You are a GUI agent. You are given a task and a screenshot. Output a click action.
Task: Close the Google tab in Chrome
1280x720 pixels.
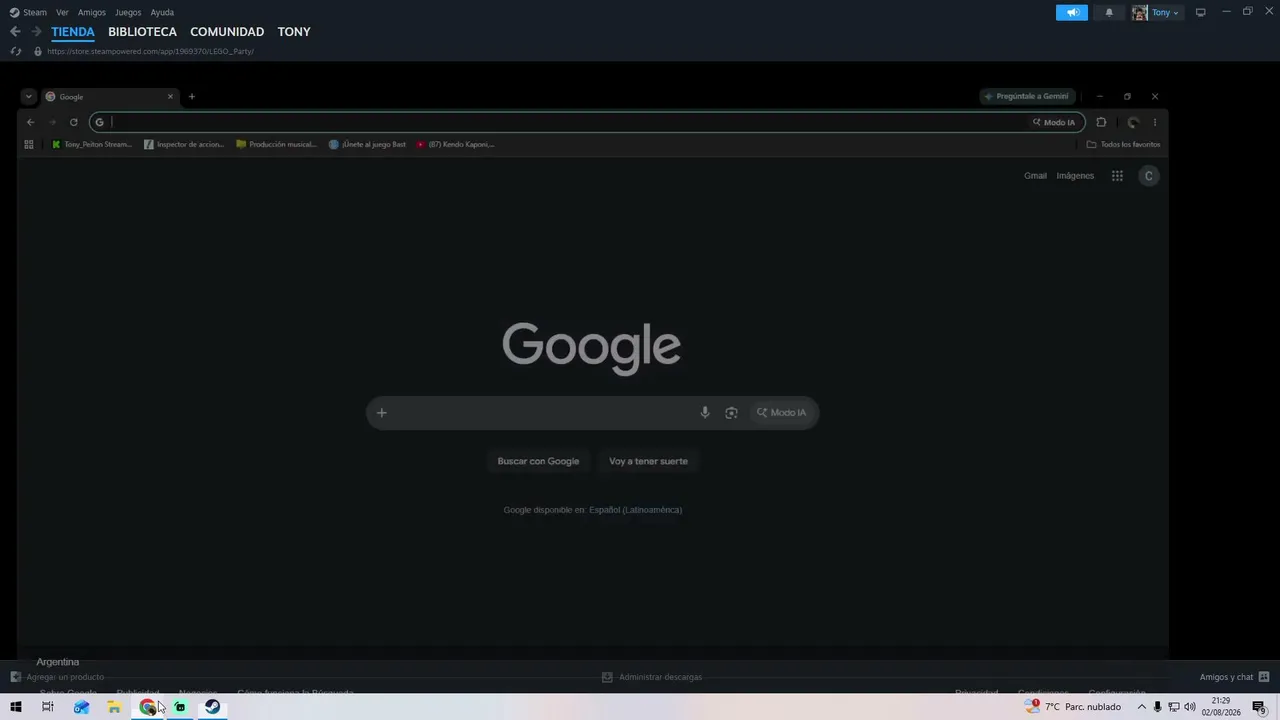(170, 97)
